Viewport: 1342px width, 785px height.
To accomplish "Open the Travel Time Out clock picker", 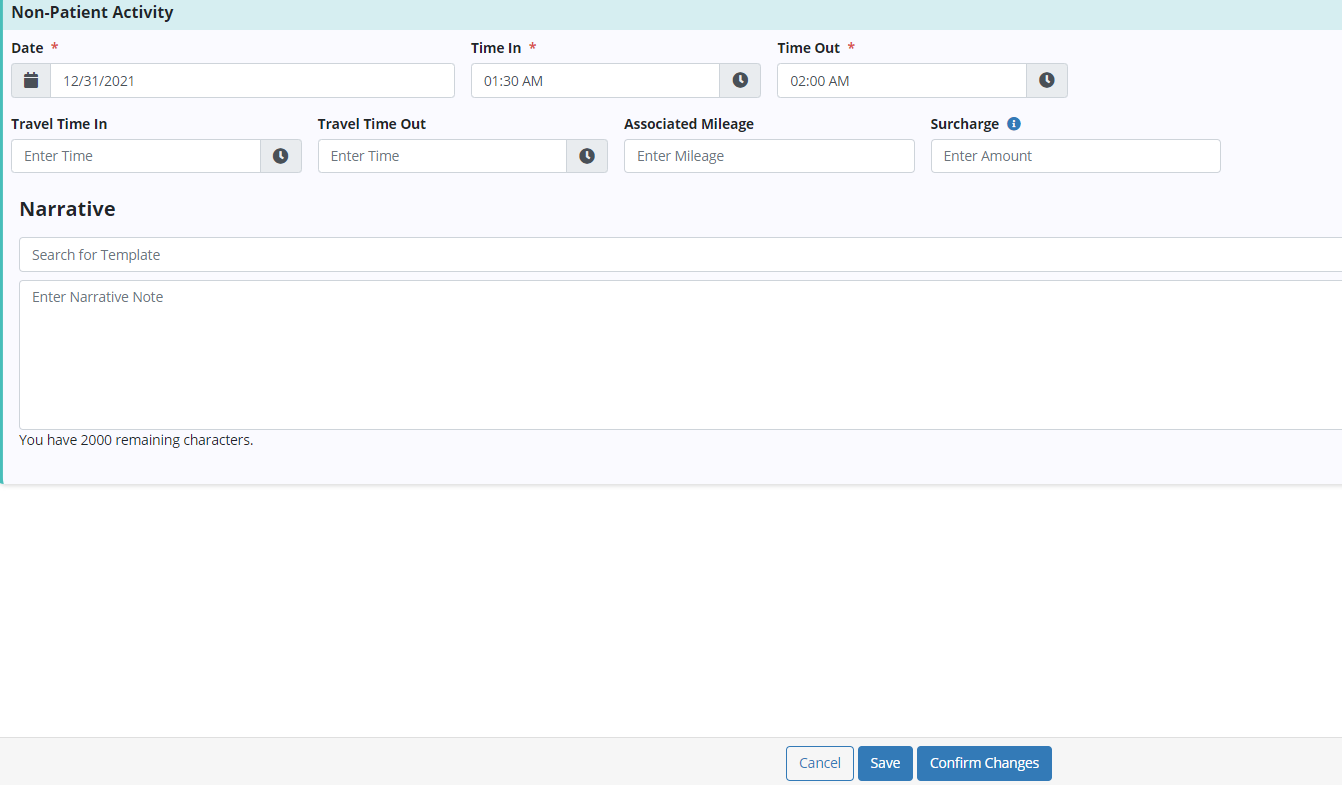I will (587, 156).
